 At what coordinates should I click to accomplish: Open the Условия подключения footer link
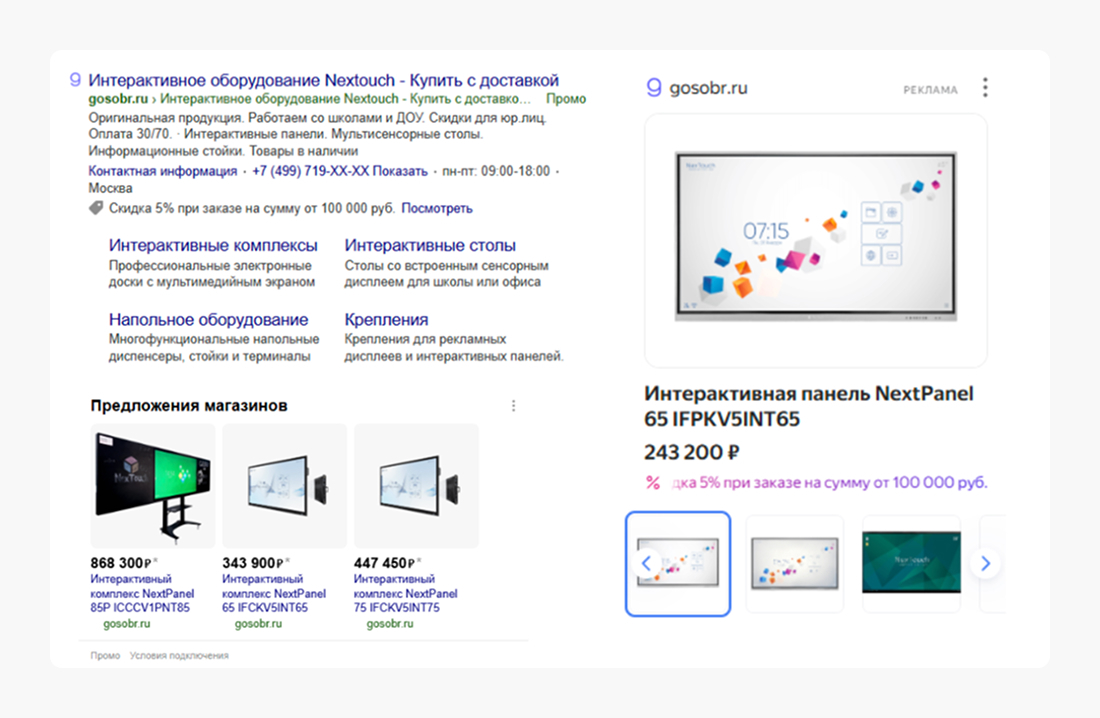[x=179, y=656]
